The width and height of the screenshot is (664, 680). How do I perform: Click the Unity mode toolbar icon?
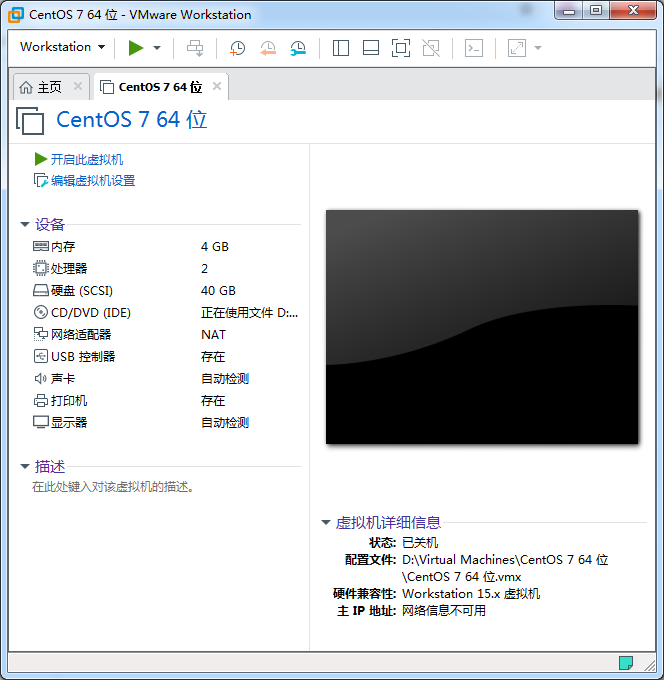point(431,48)
